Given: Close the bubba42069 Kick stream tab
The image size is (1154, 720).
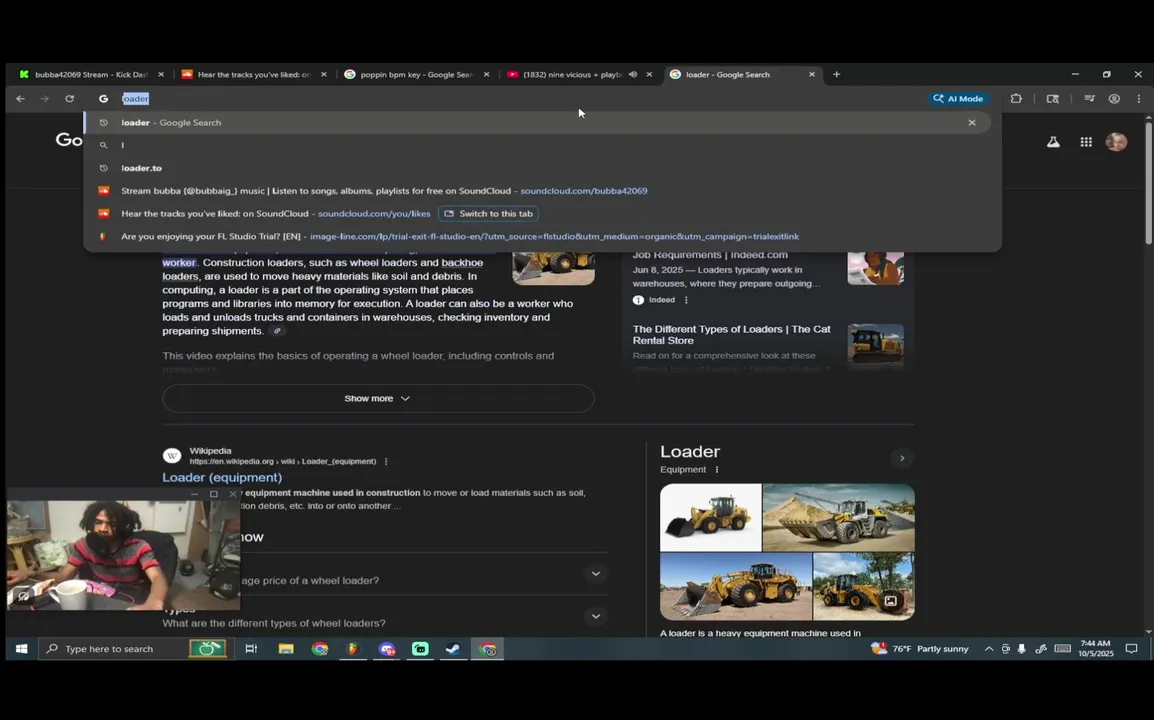Looking at the screenshot, I should pos(161,74).
